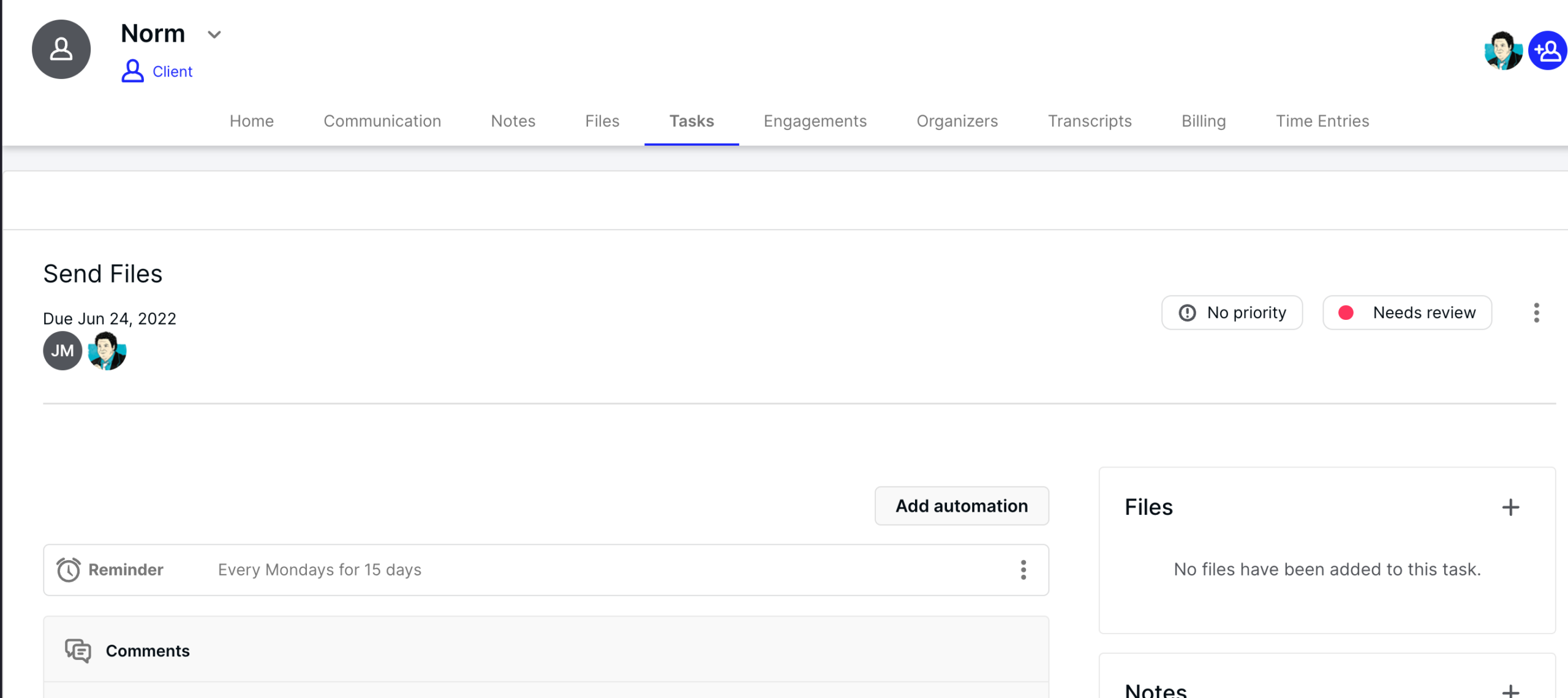
Task: Go to the Billing tab
Action: tap(1203, 121)
